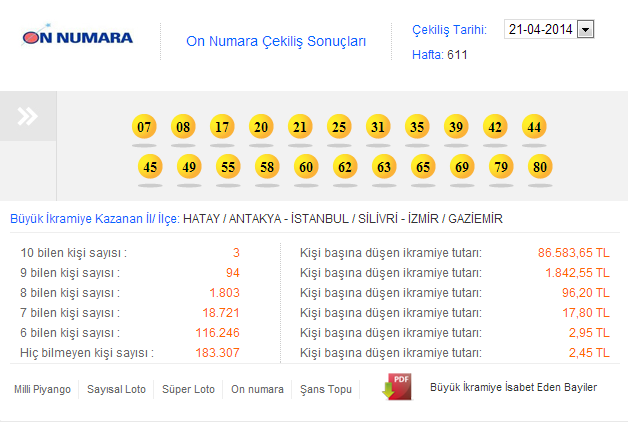Click the 86.583,65 TL prize amount
The width and height of the screenshot is (628, 422).
coord(573,253)
